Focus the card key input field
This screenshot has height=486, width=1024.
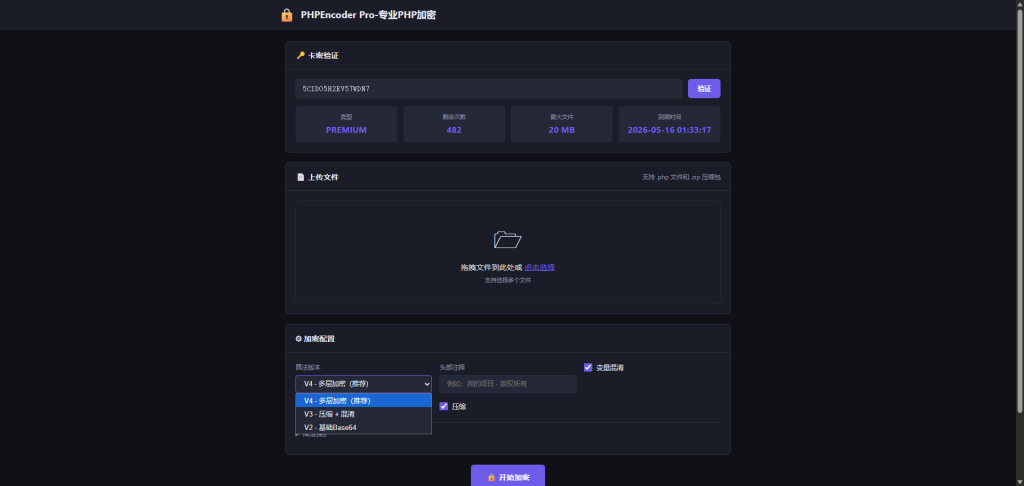[x=488, y=89]
